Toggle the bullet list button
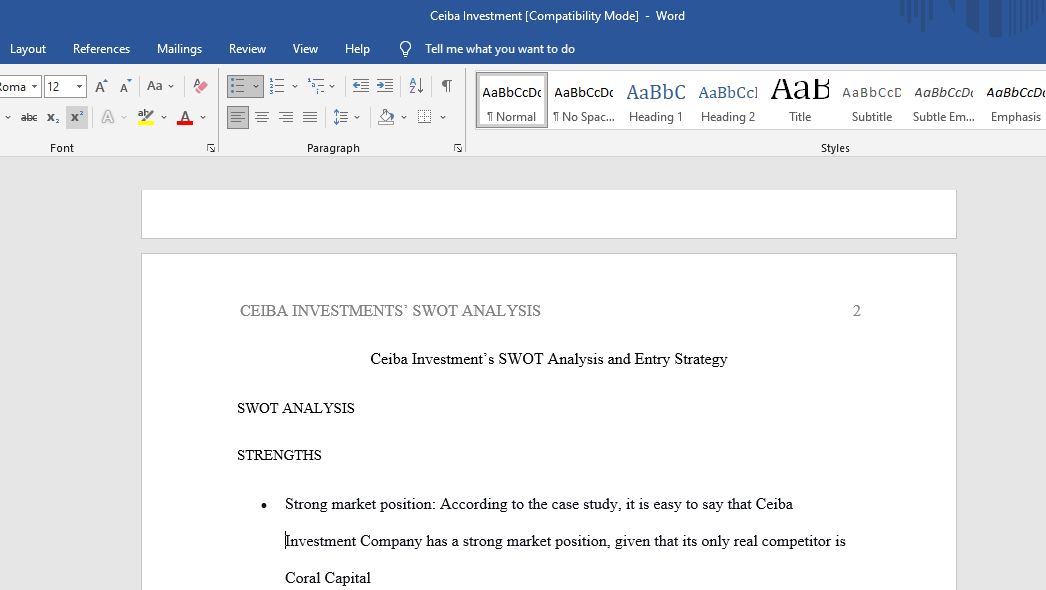 coord(237,86)
